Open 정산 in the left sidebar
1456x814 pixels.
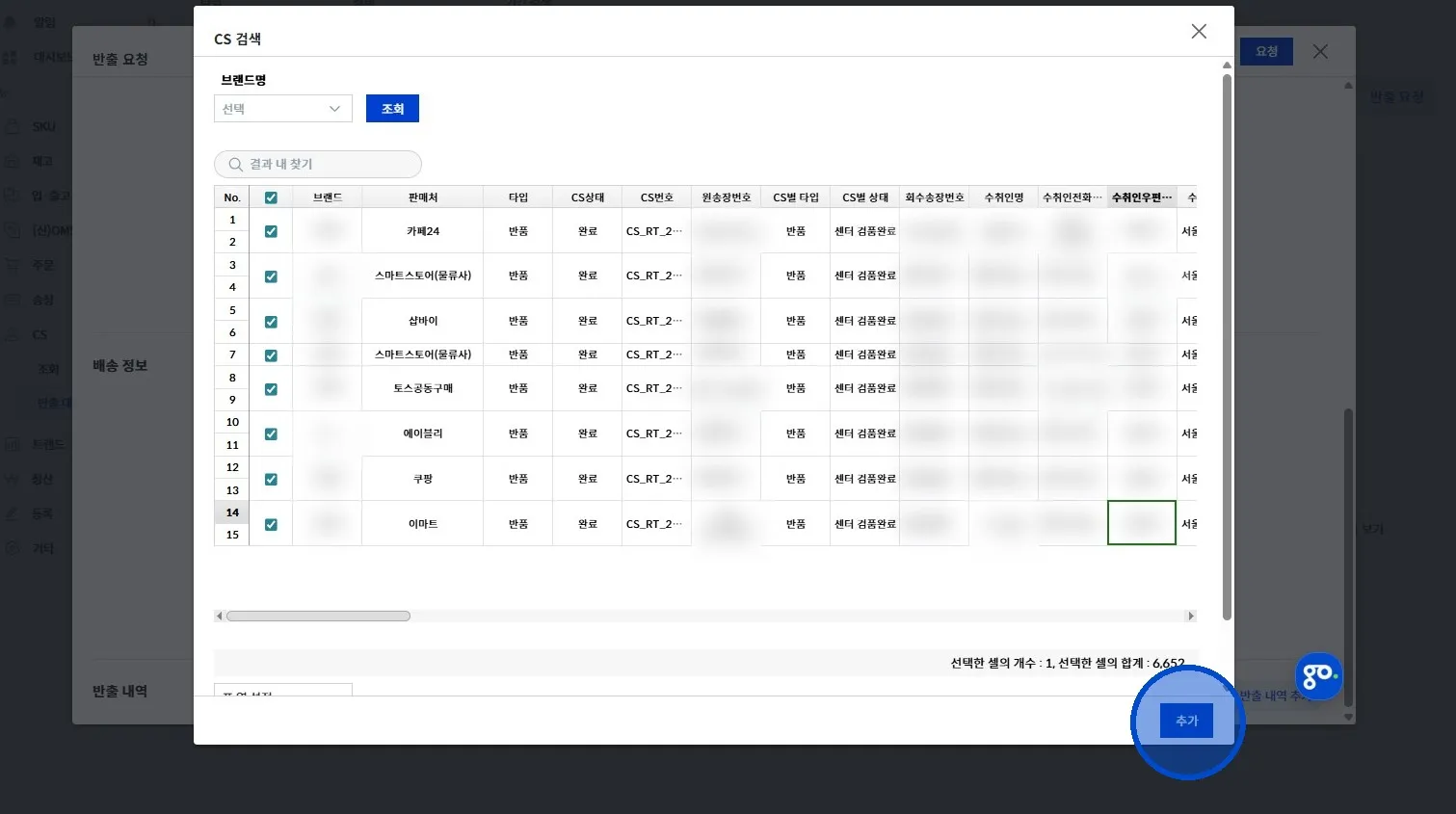coord(43,479)
